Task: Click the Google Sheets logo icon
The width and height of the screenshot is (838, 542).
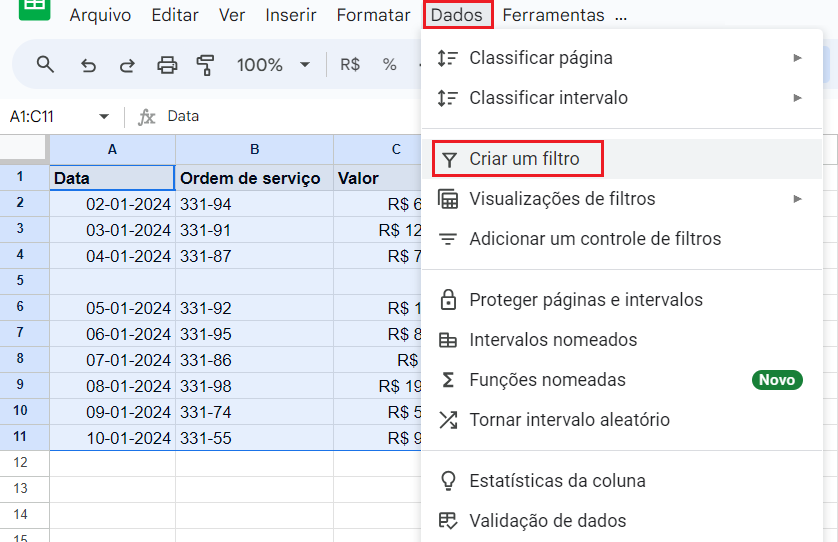Action: pos(35,9)
